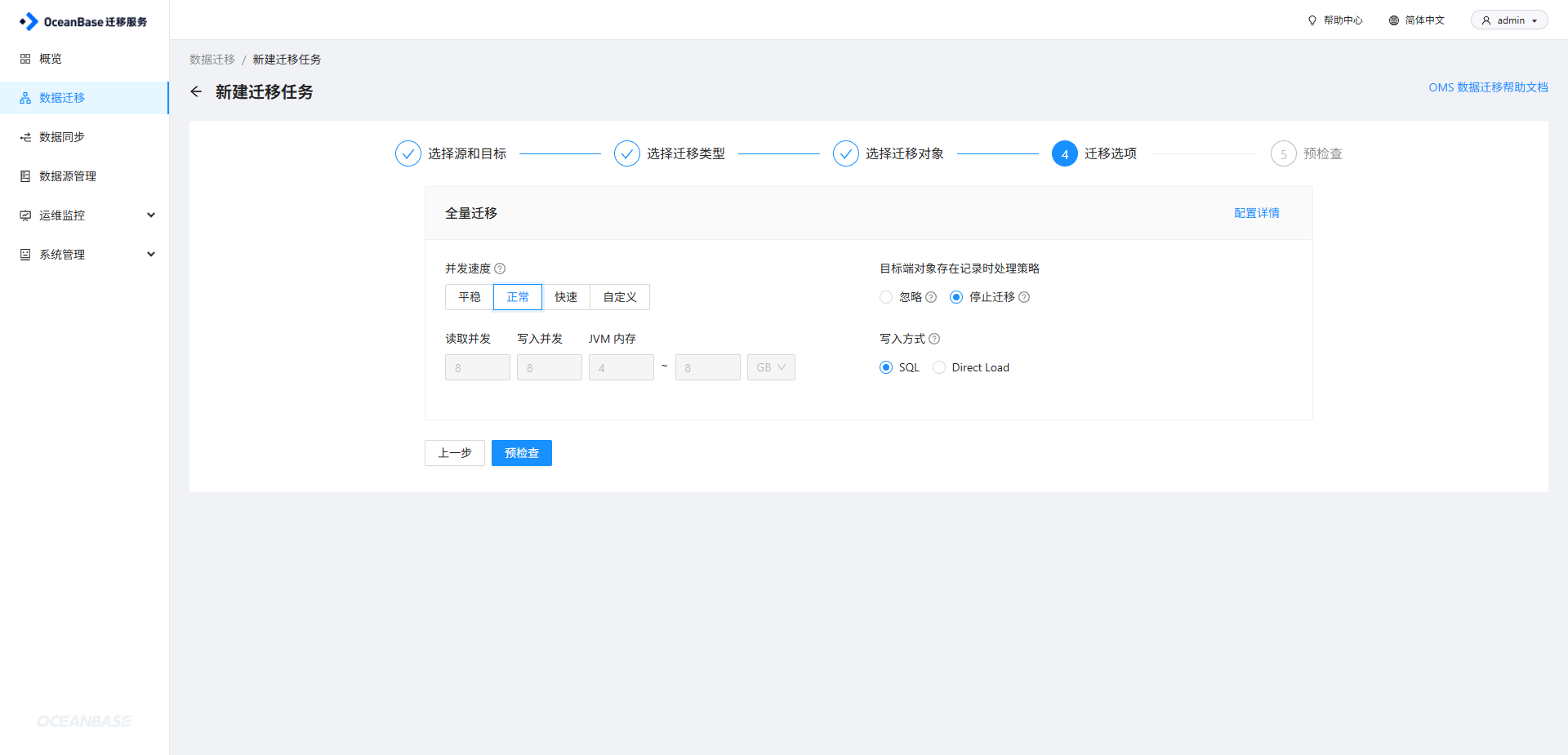The width and height of the screenshot is (1568, 755).
Task: Click the help icon next to 并发速度
Action: click(500, 269)
